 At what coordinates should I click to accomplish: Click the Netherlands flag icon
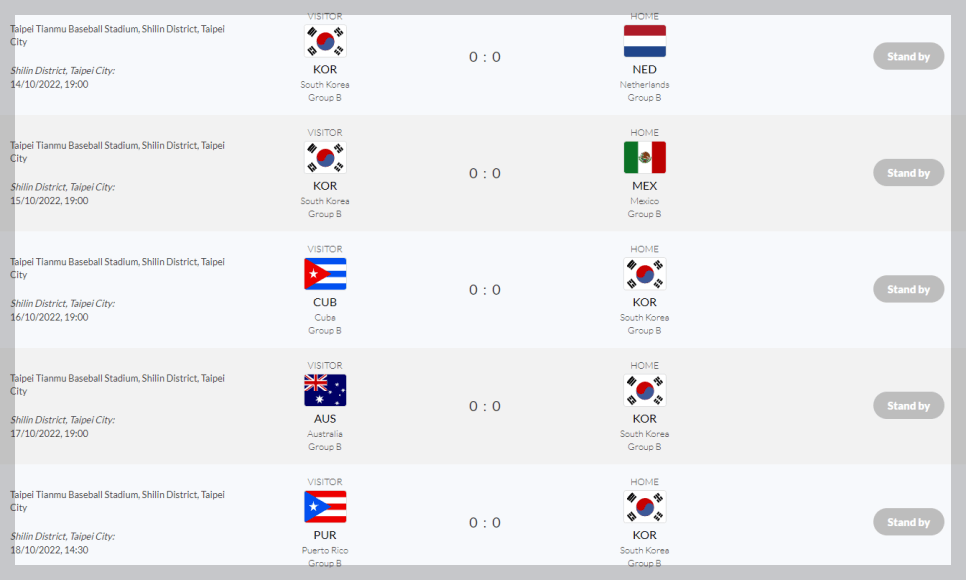coord(644,41)
